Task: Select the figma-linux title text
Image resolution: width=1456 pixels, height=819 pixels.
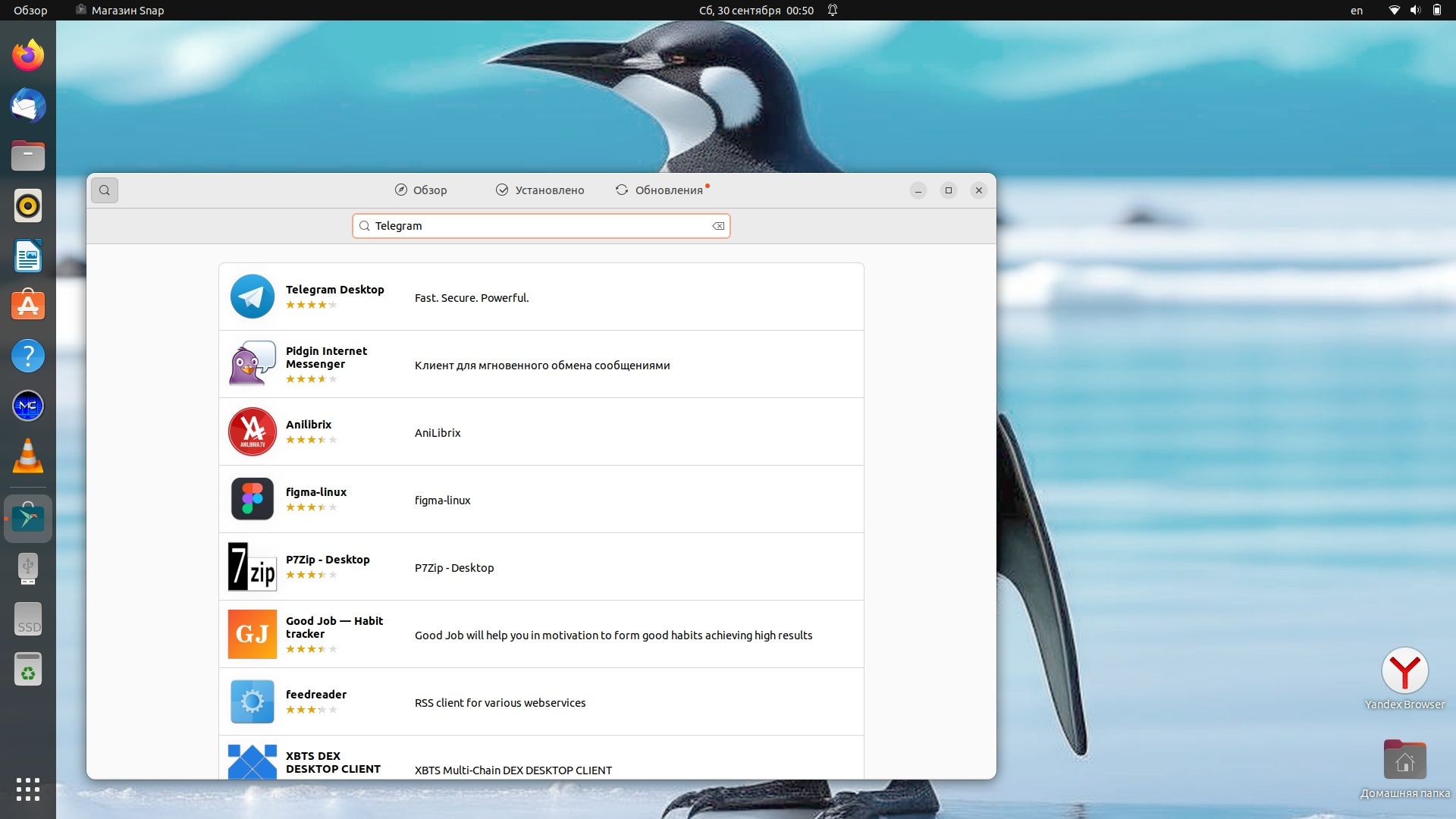Action: click(316, 492)
